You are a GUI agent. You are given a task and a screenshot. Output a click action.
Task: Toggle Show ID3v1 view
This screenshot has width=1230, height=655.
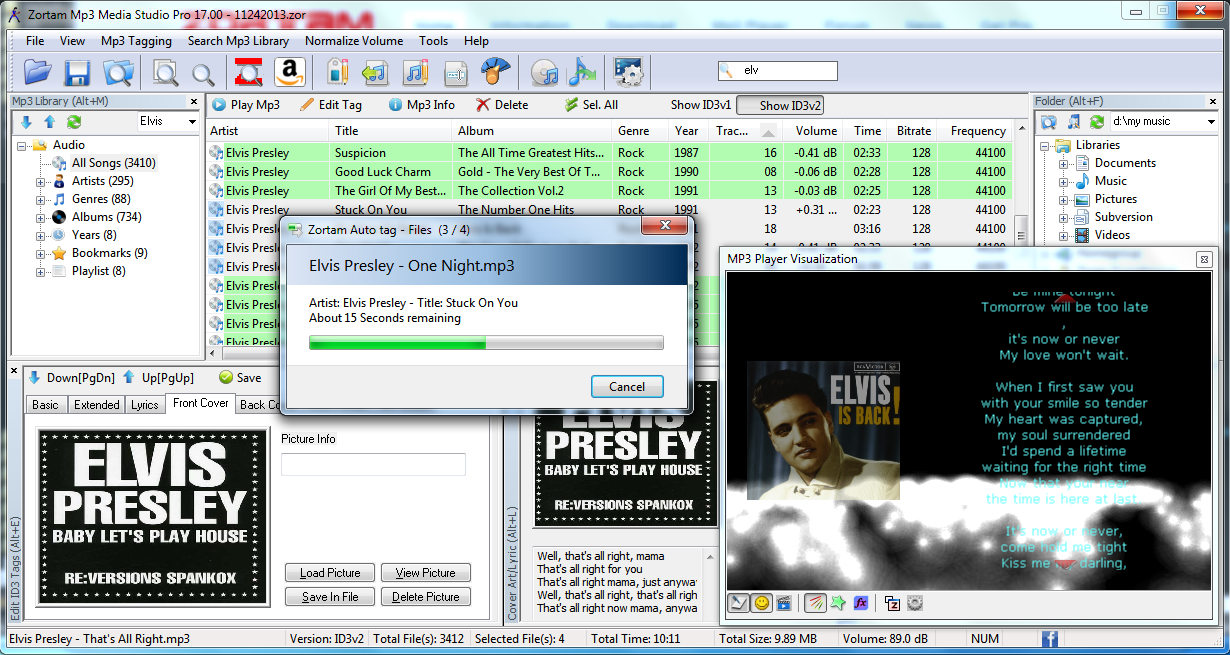701,105
